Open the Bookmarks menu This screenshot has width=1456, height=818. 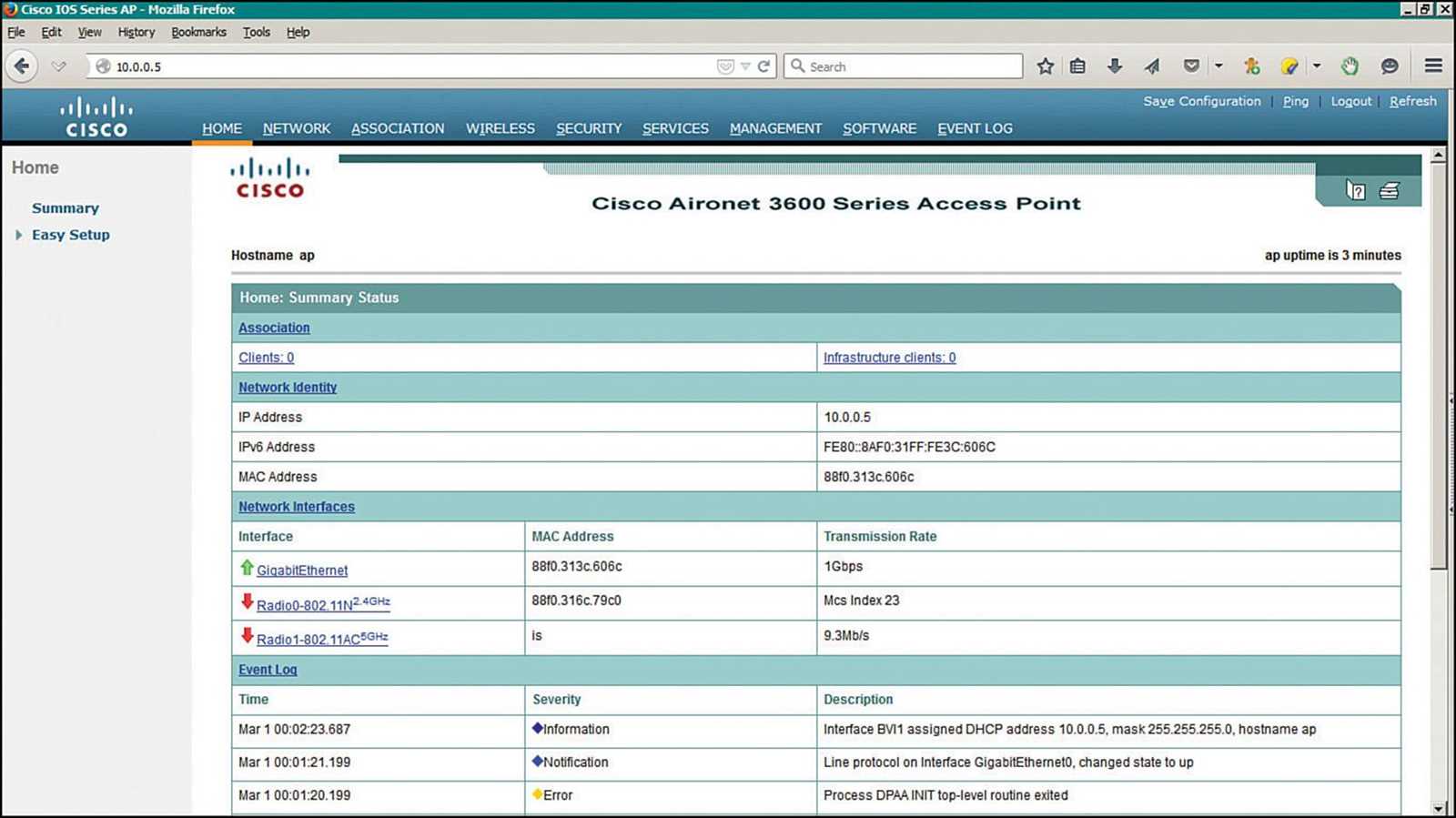coord(198,32)
